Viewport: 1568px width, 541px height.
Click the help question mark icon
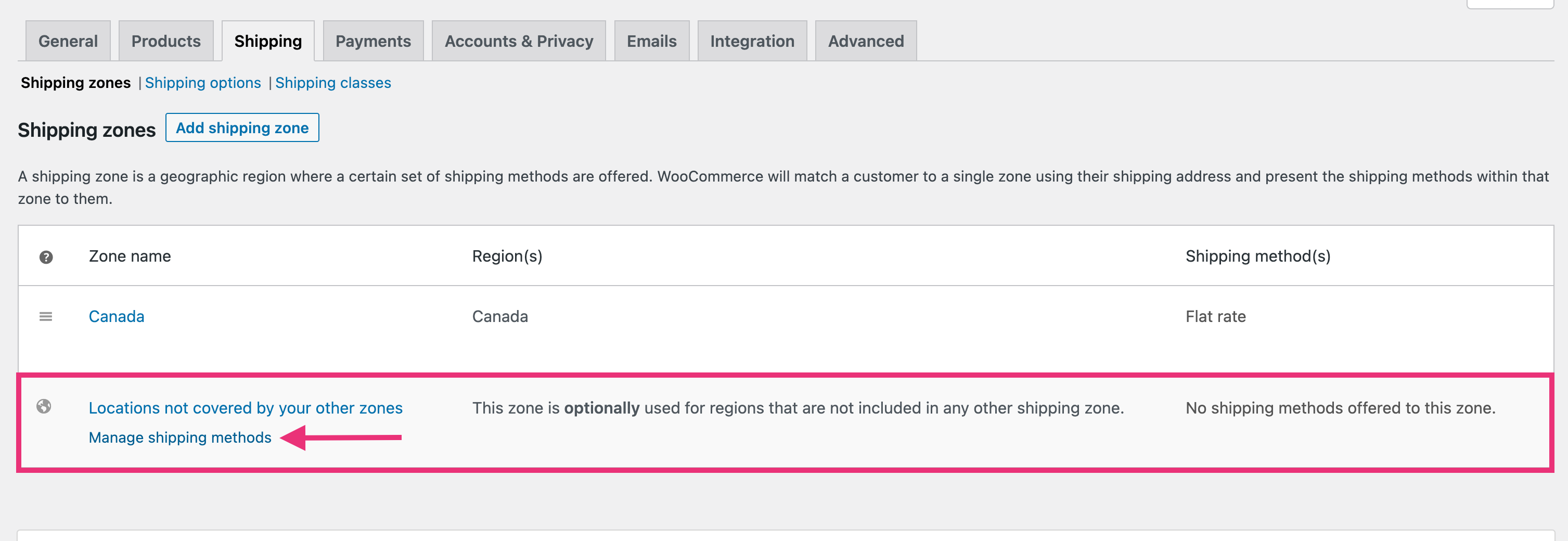pos(46,257)
